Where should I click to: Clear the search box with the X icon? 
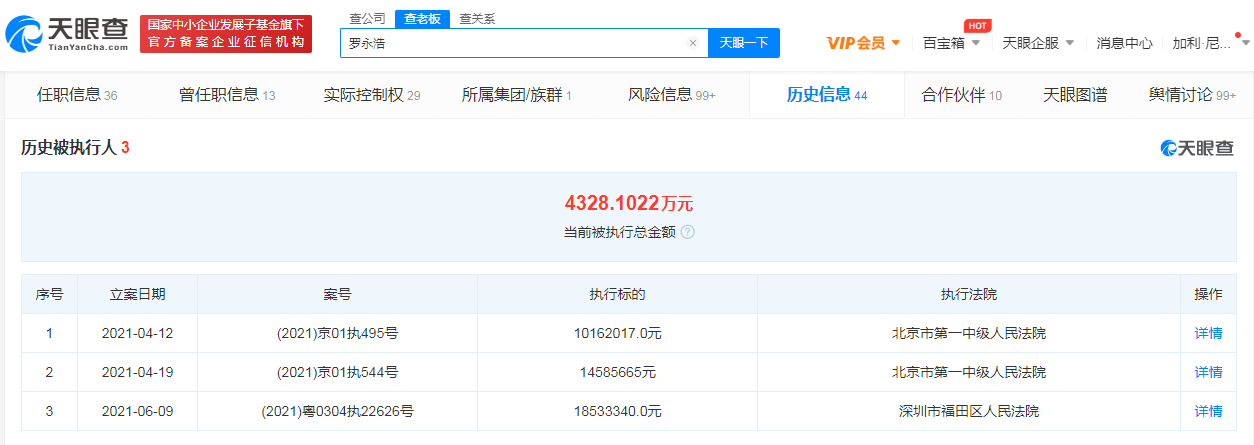point(692,43)
